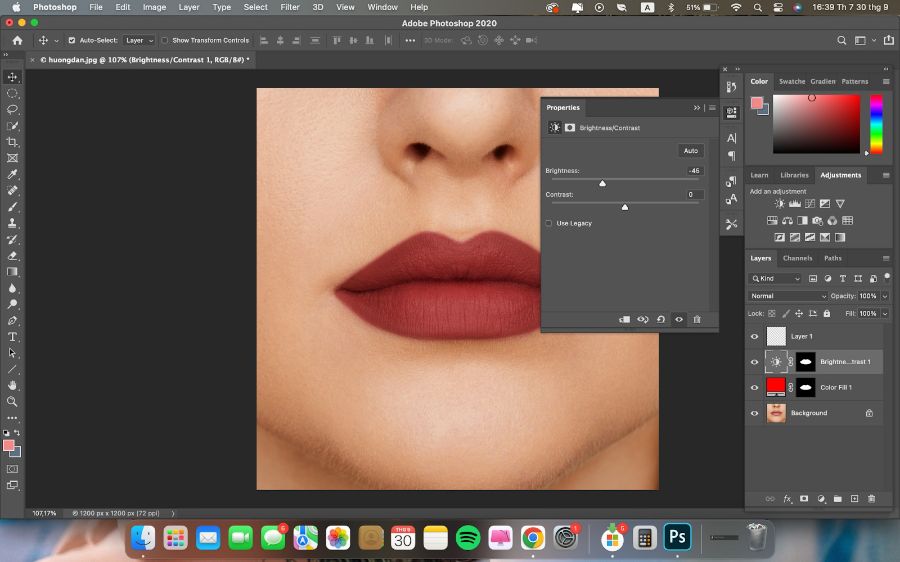
Task: Select the Gradient tool
Action: point(12,272)
